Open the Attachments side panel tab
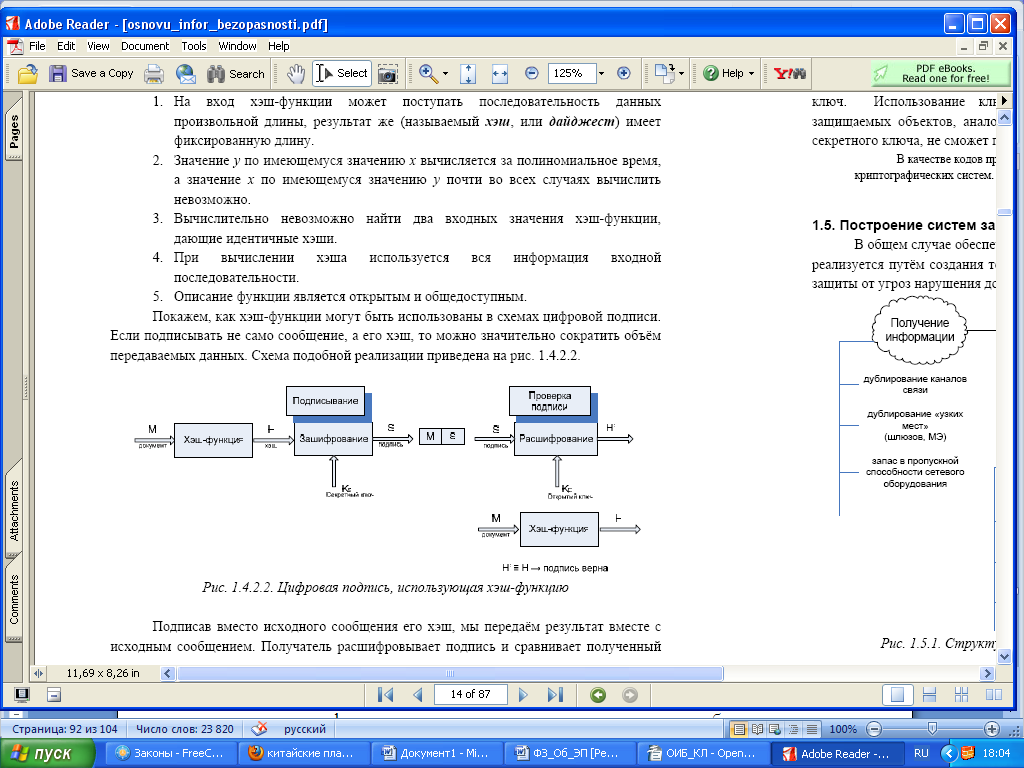1024x768 pixels. click(x=14, y=509)
